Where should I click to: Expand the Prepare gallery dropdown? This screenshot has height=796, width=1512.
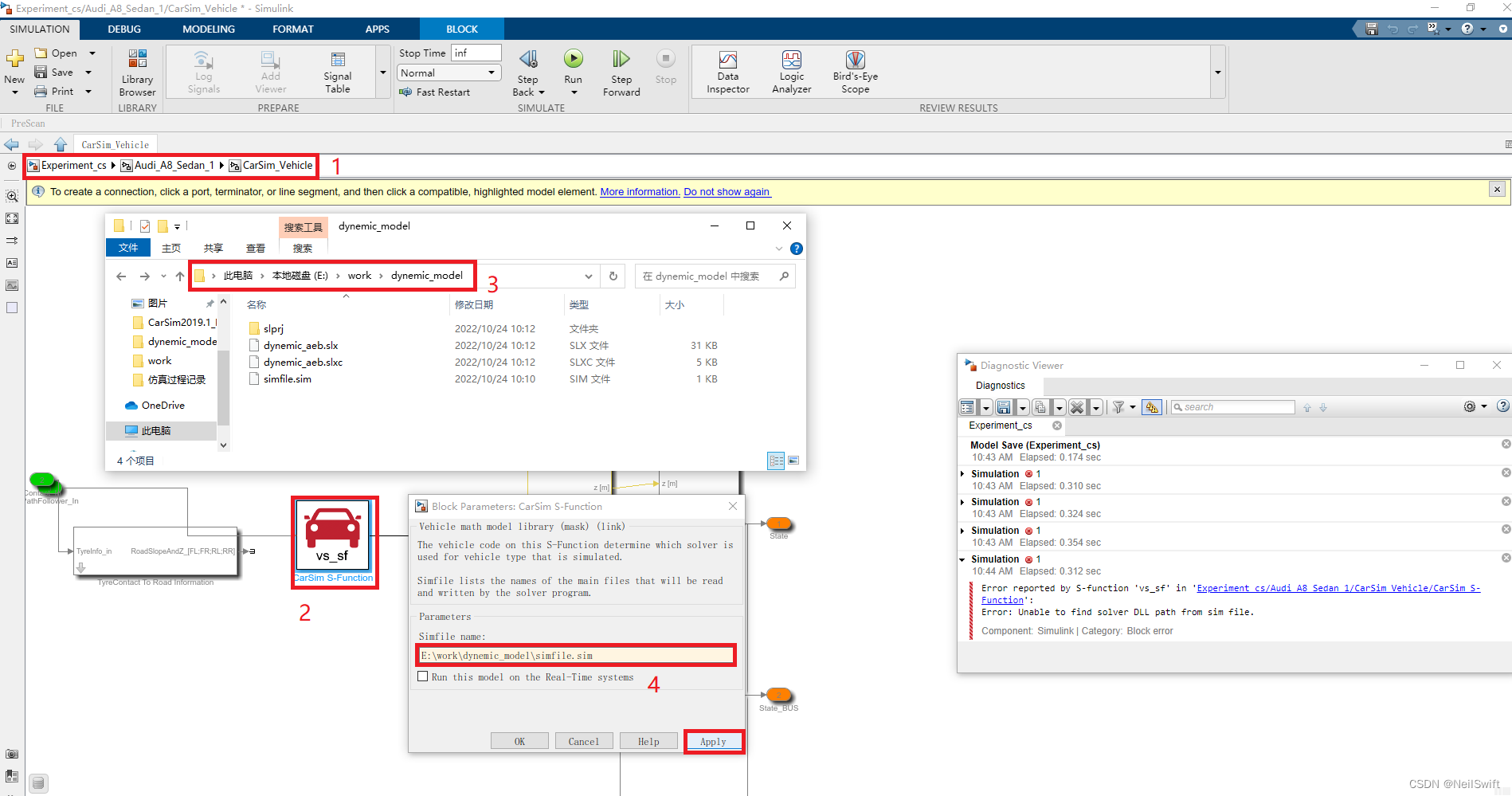coord(383,73)
